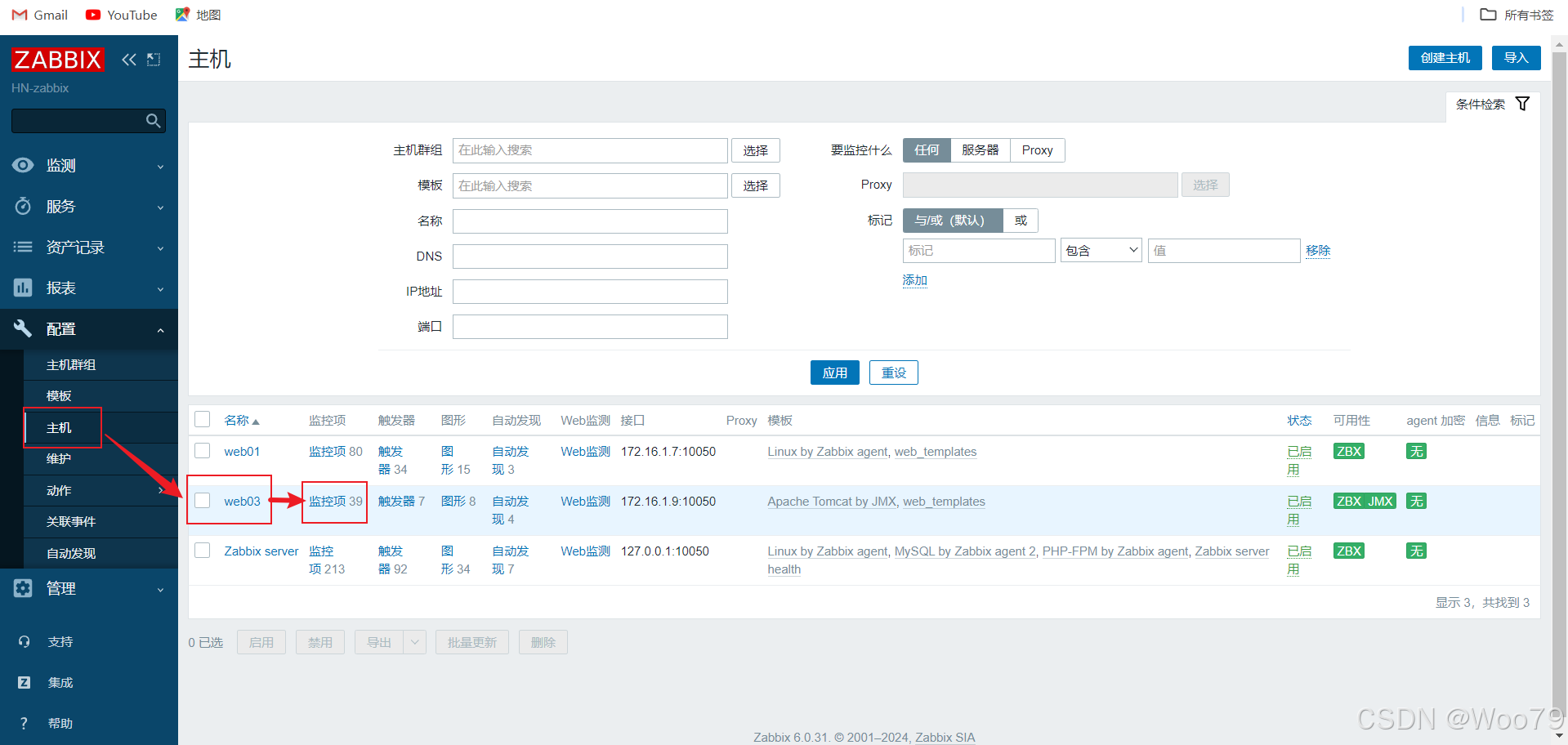Open 关联事件 in the sidebar
This screenshot has width=1568, height=745.
pyautogui.click(x=71, y=522)
